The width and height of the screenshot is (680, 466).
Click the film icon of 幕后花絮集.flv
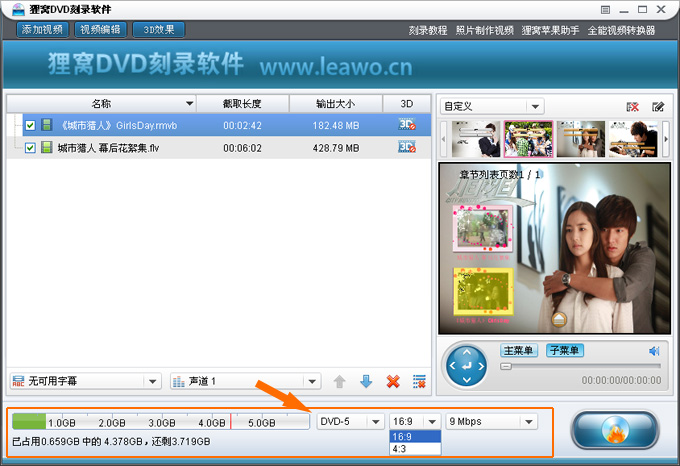(x=46, y=147)
